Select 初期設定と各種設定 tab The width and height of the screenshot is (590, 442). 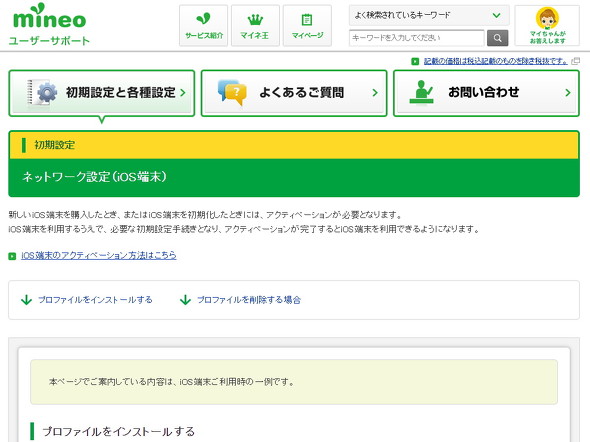coord(102,93)
